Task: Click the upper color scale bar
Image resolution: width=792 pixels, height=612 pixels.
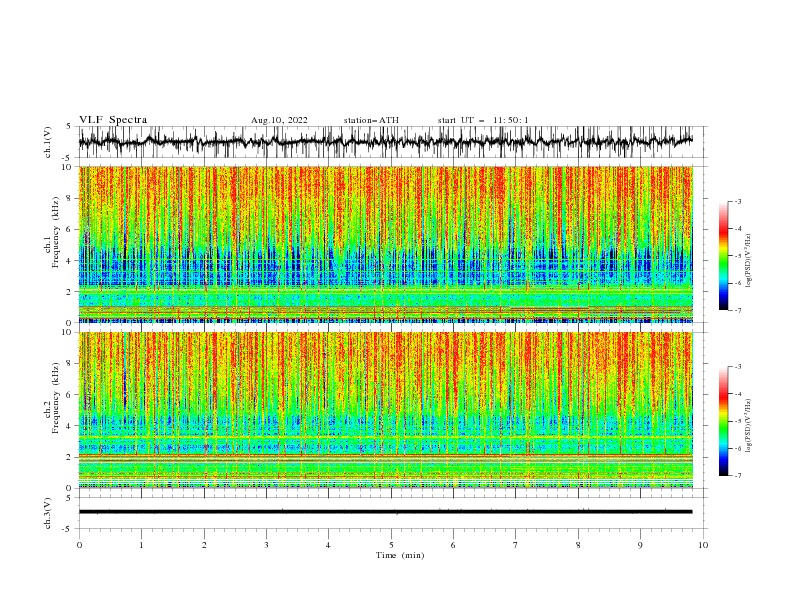Action: 723,256
